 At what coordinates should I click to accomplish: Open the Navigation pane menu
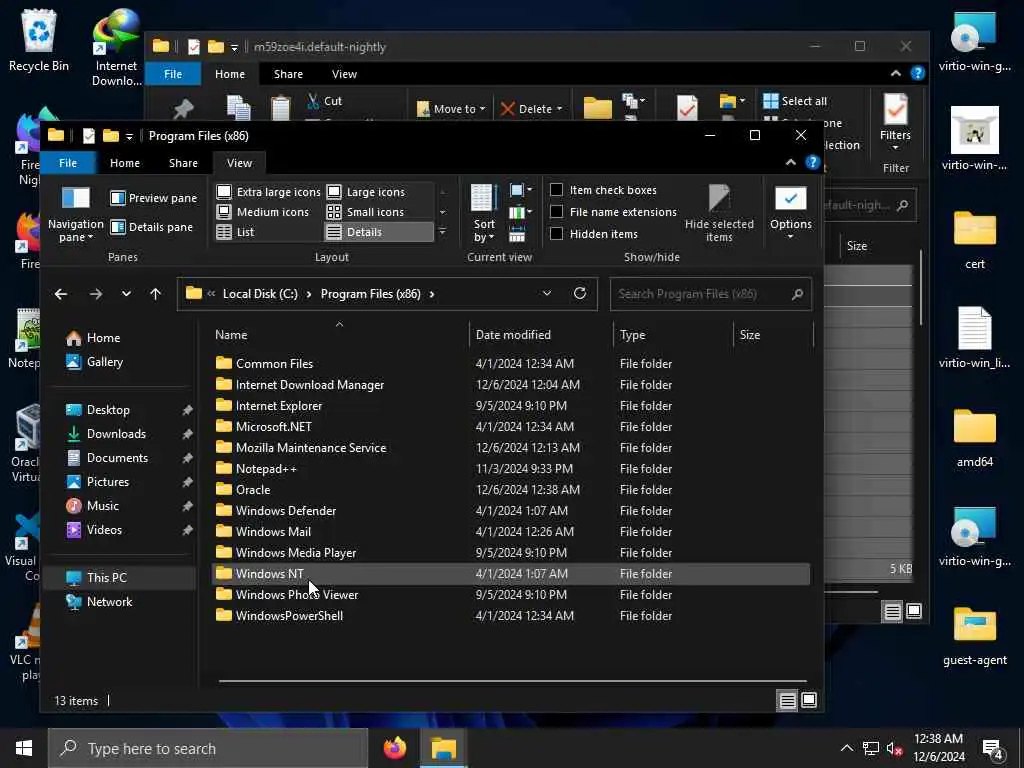pos(76,214)
